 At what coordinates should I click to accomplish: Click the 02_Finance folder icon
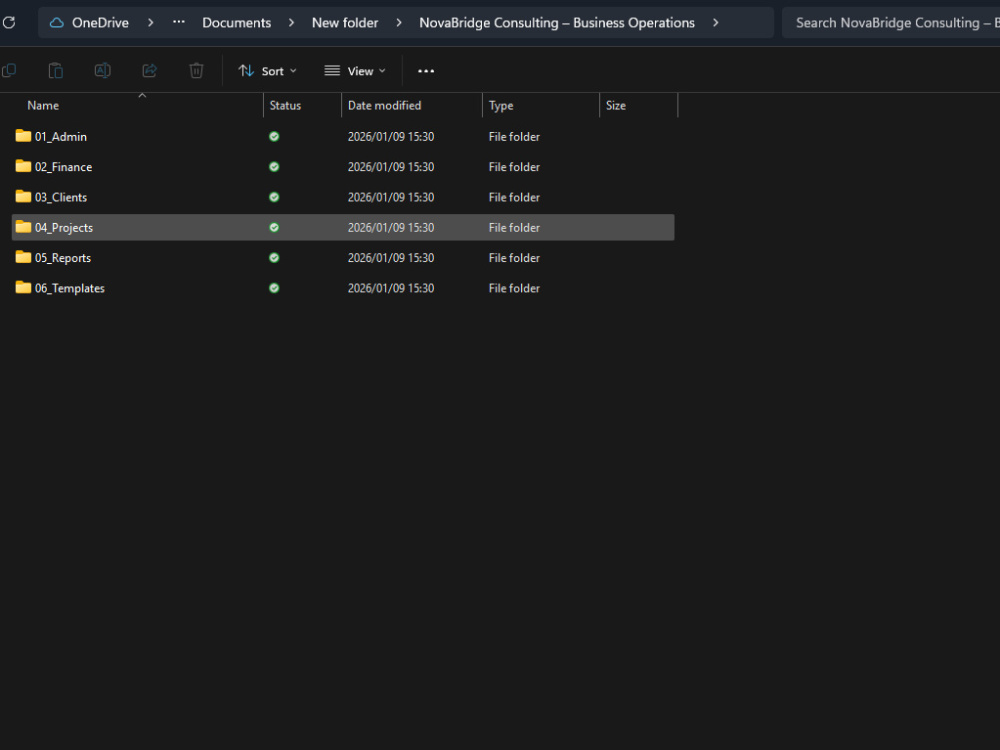(x=24, y=166)
